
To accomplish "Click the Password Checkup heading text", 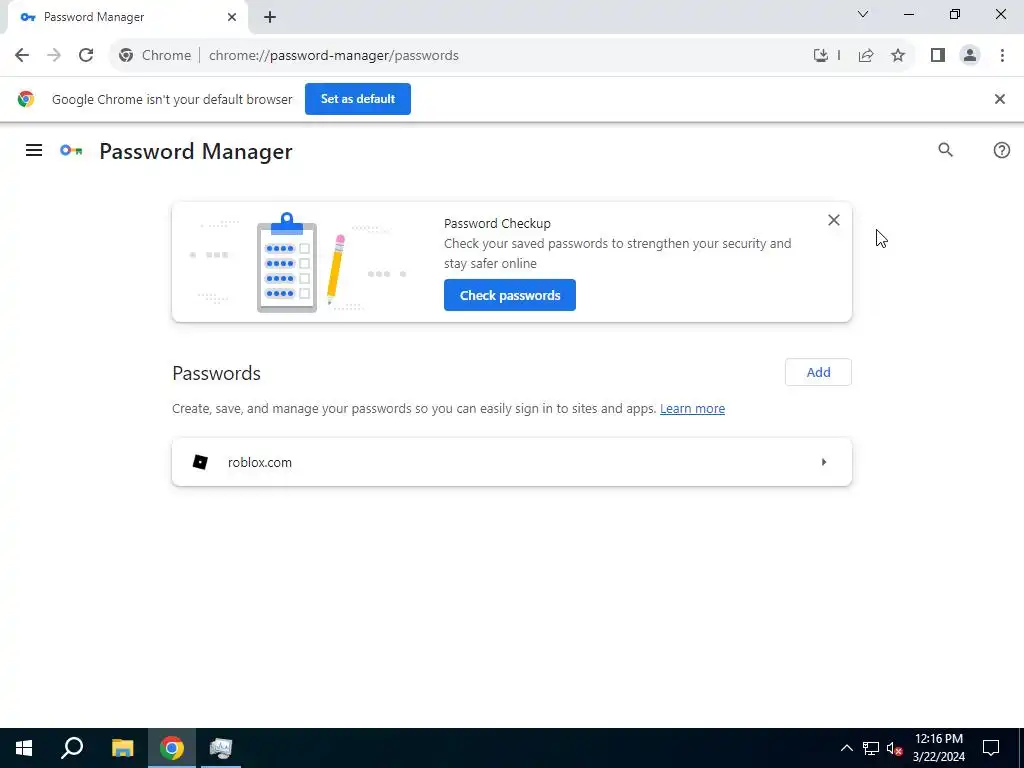I will coord(497,223).
